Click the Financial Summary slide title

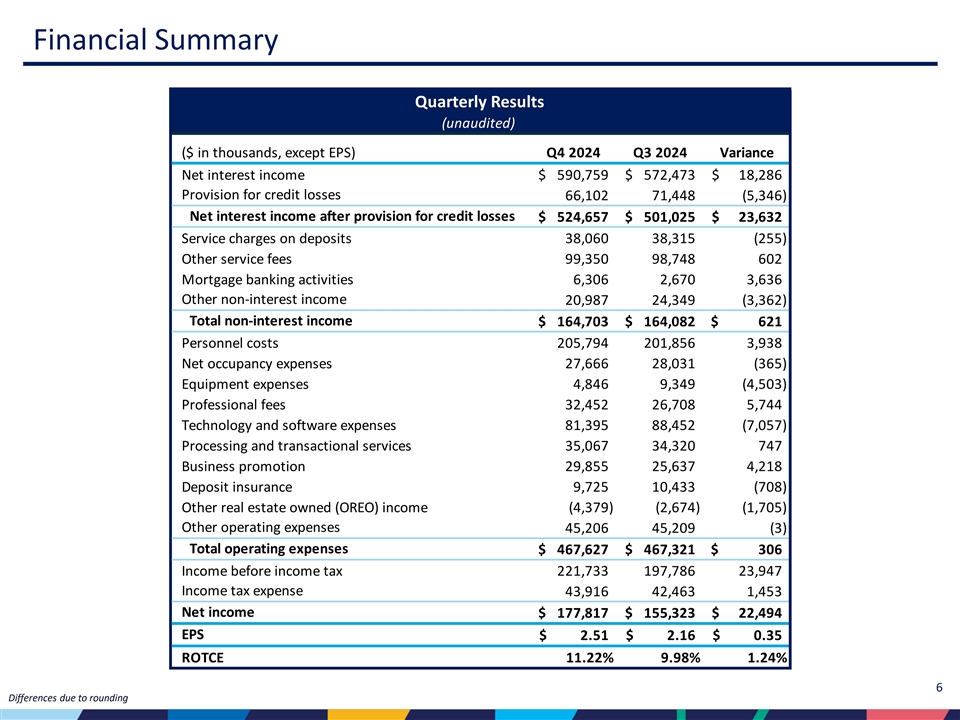click(154, 40)
